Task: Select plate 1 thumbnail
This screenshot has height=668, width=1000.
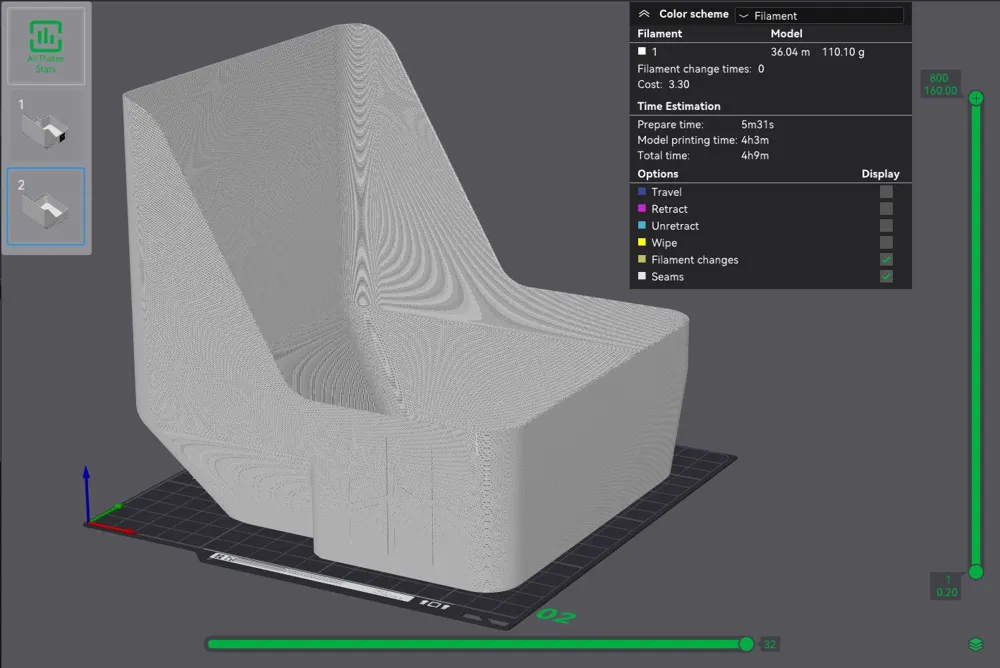Action: click(x=45, y=126)
